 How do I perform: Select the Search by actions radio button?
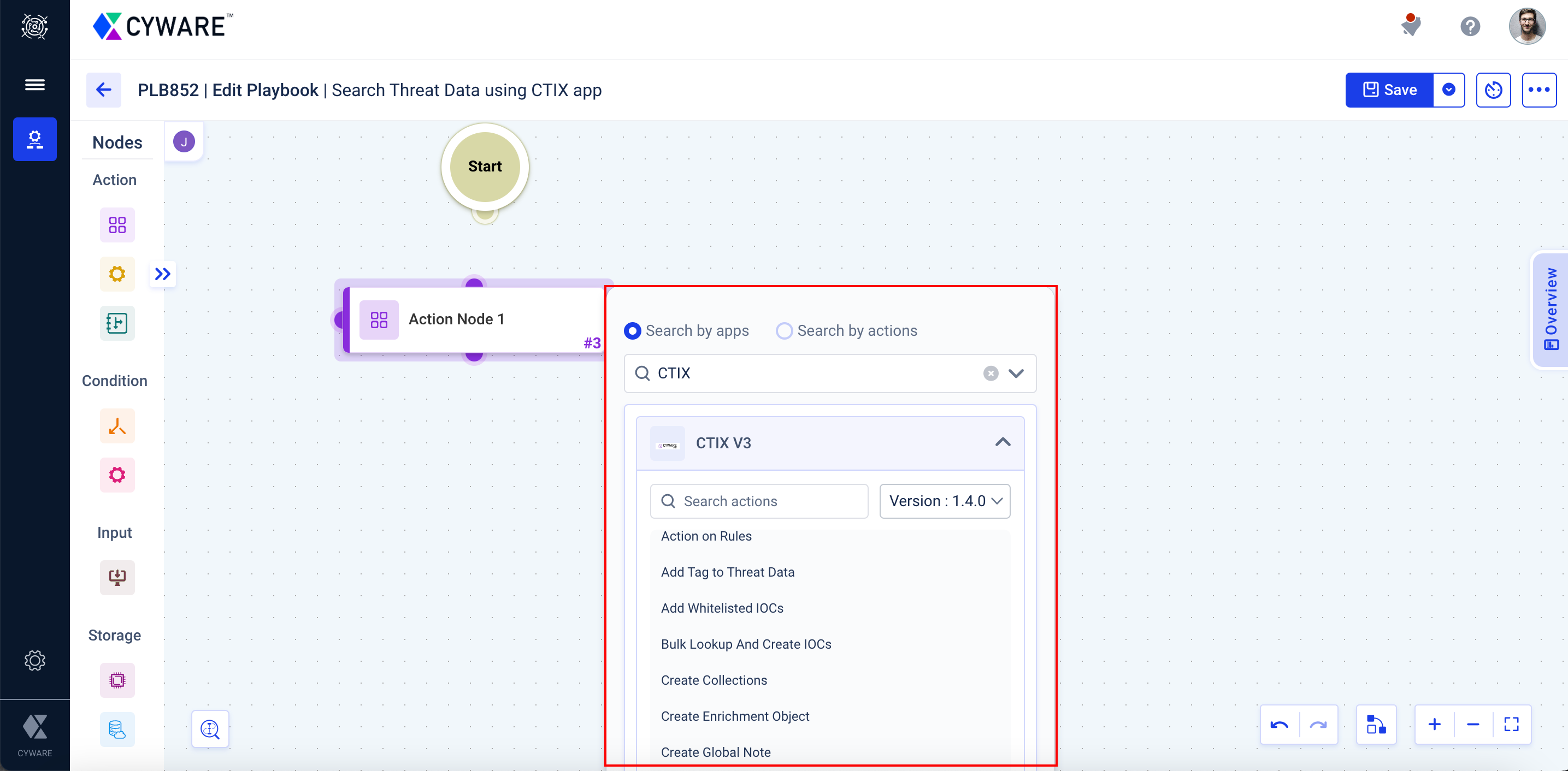[785, 331]
